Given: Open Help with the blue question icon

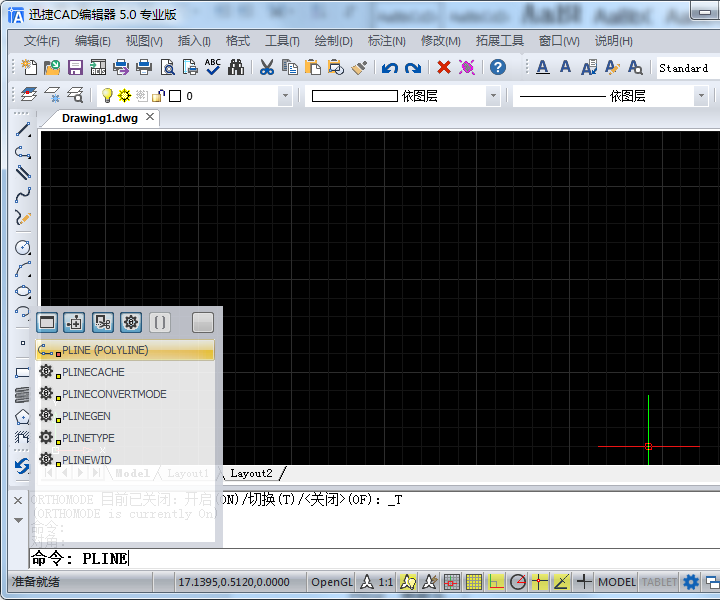Looking at the screenshot, I should click(498, 67).
